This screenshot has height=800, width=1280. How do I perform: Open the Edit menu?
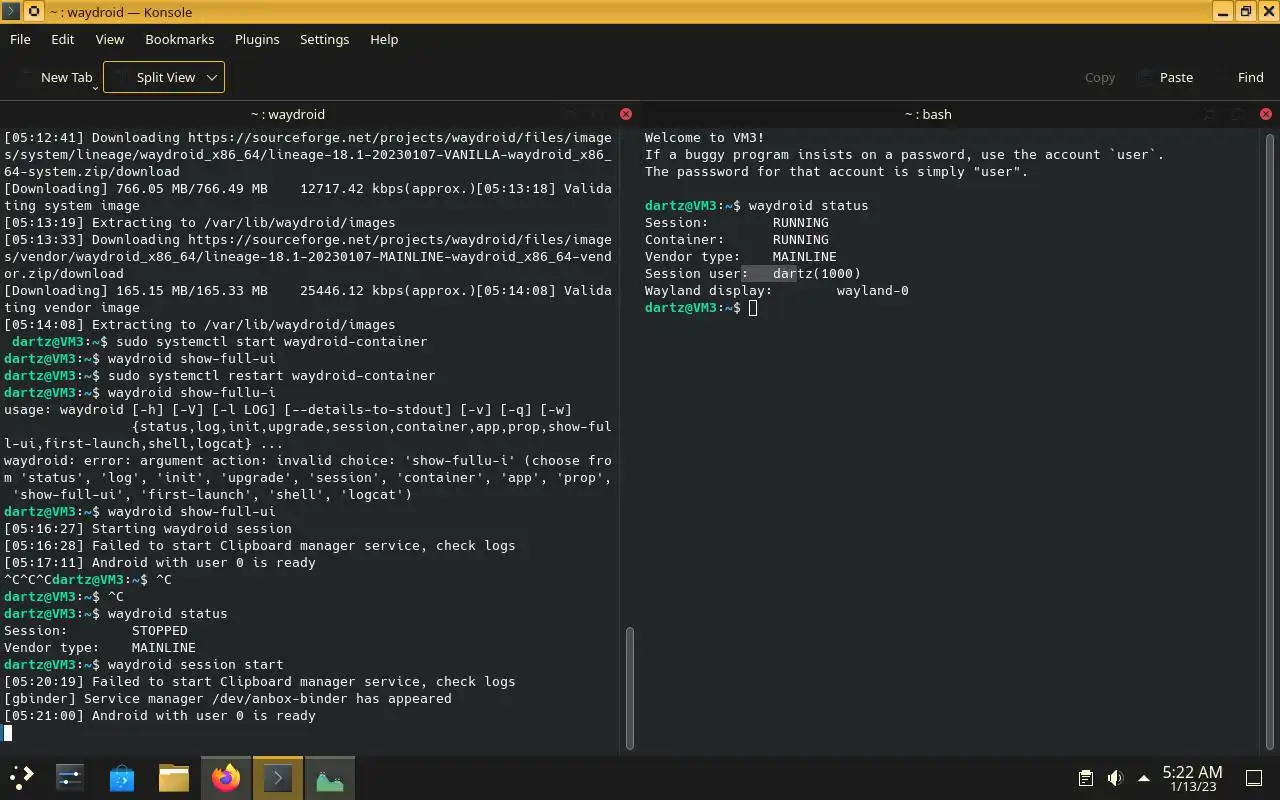[x=63, y=39]
